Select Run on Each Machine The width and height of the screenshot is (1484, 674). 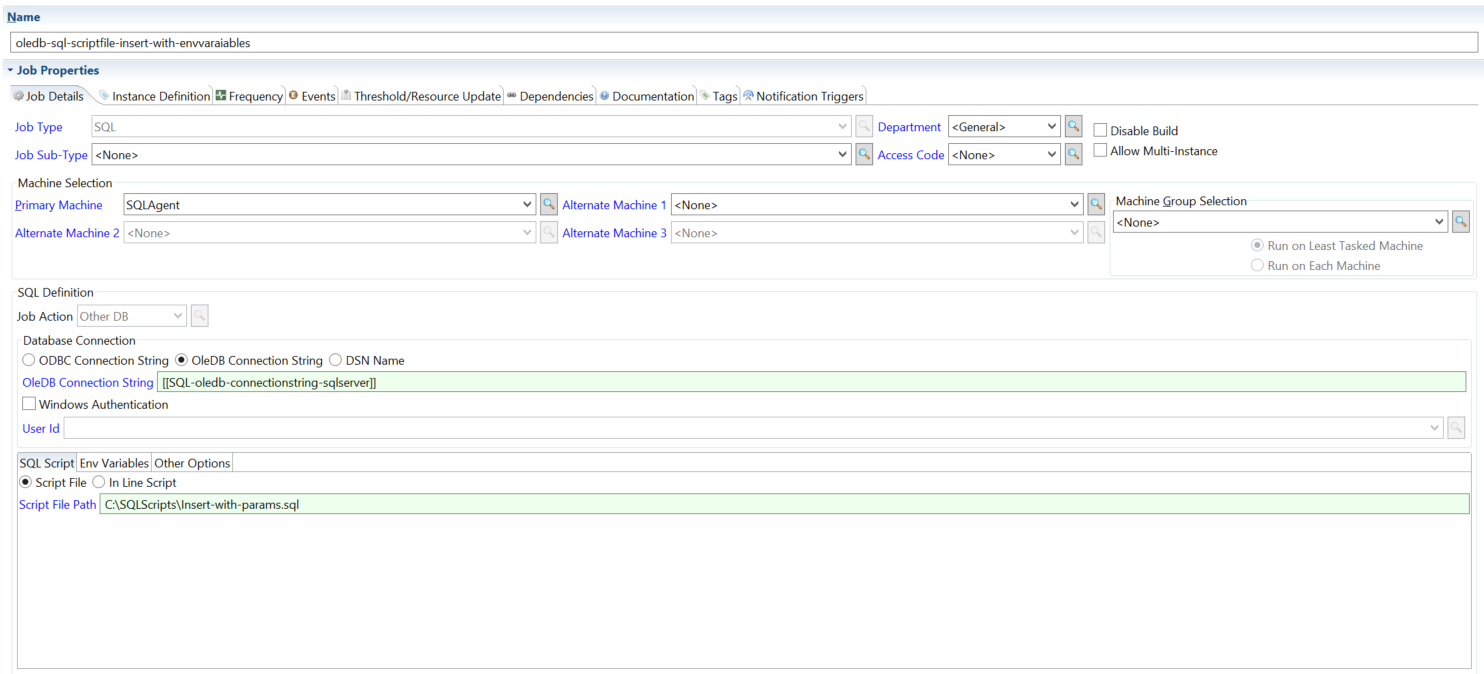coord(1257,265)
